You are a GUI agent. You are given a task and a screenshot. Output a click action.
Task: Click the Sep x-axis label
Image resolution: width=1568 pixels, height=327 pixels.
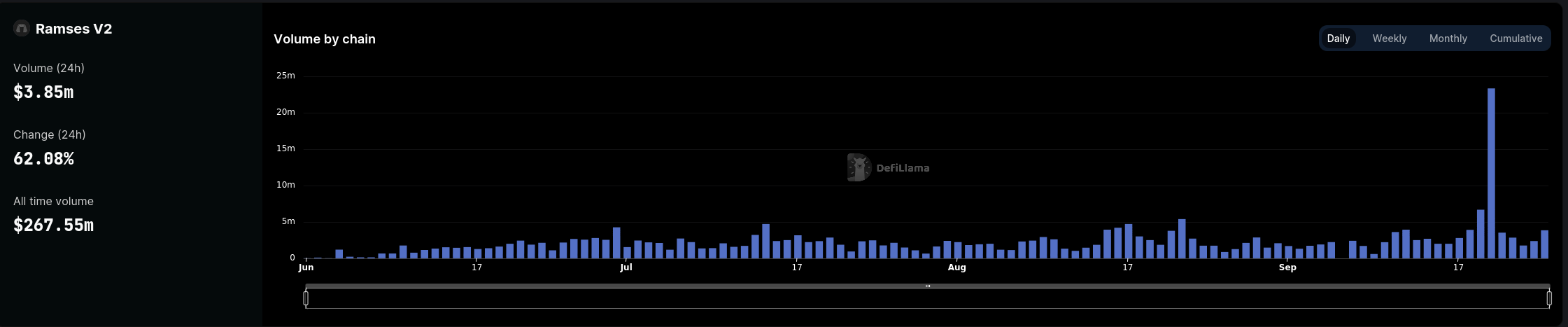1287,267
